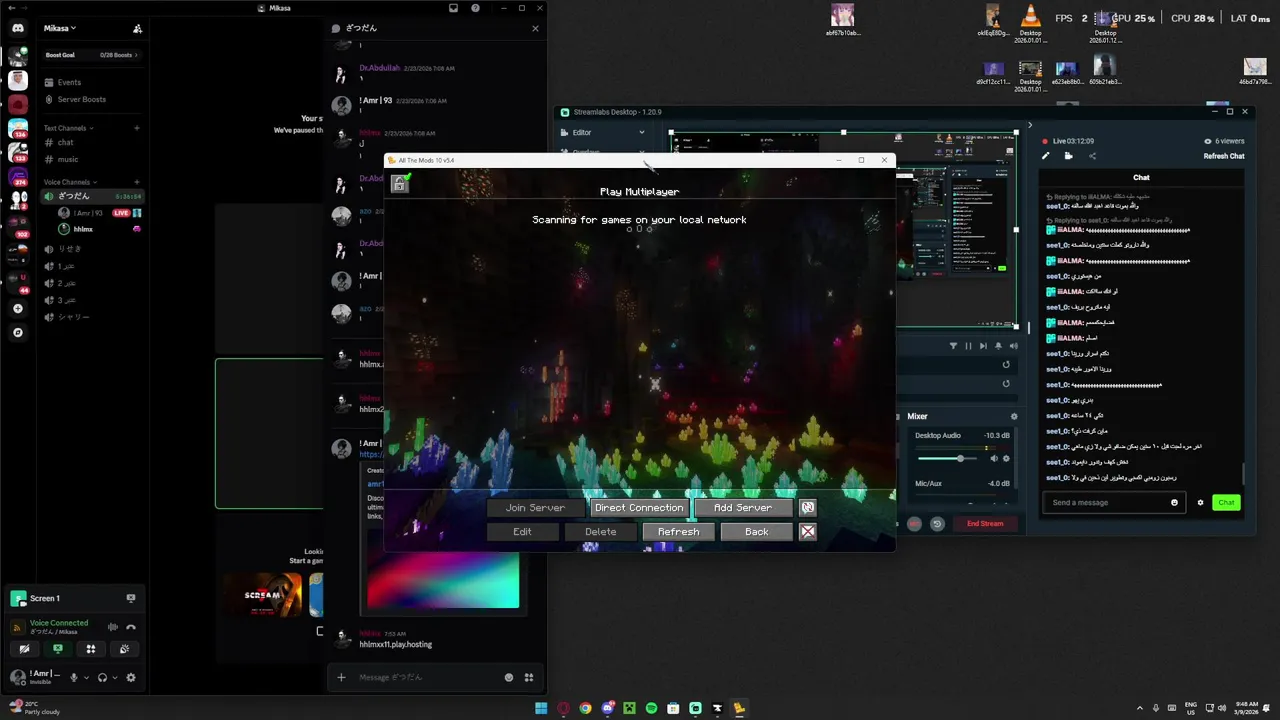This screenshot has height=720, width=1280.
Task: Open Server Boosts item in Discord
Action: click(x=93, y=99)
